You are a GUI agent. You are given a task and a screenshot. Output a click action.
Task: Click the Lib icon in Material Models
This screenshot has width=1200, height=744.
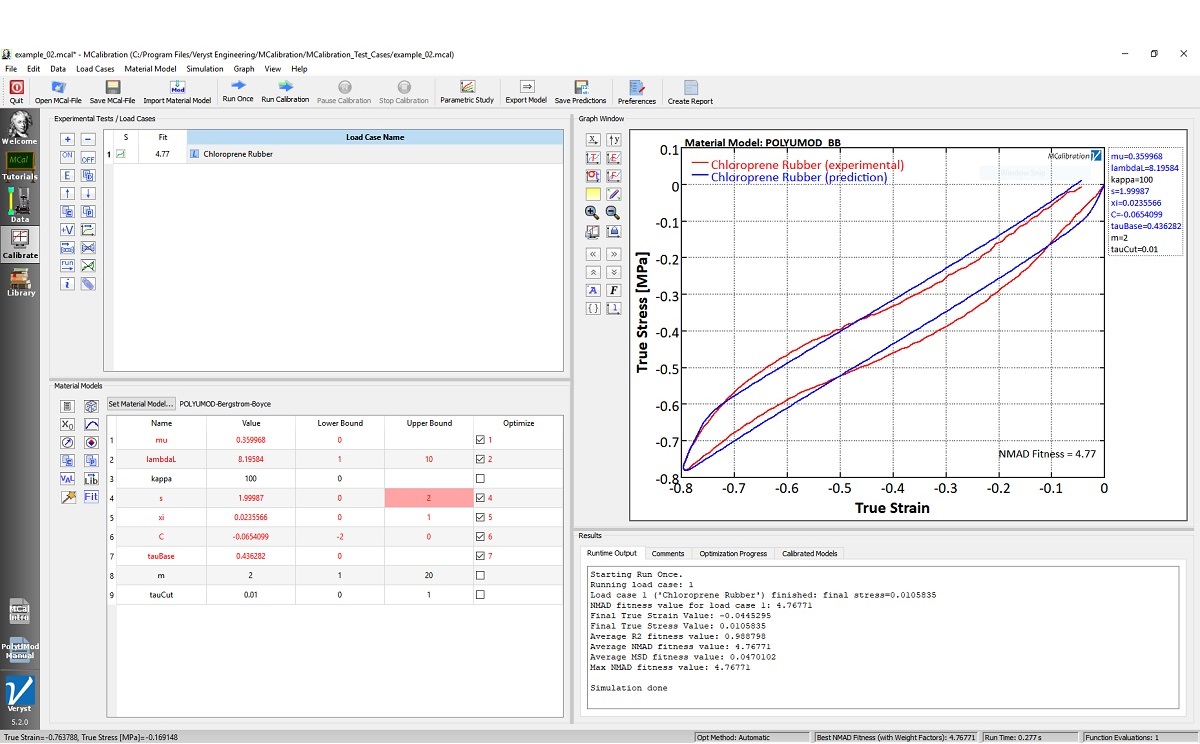91,478
